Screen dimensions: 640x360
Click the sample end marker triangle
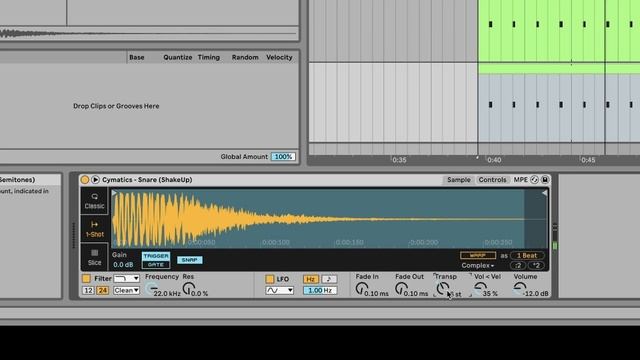click(544, 193)
